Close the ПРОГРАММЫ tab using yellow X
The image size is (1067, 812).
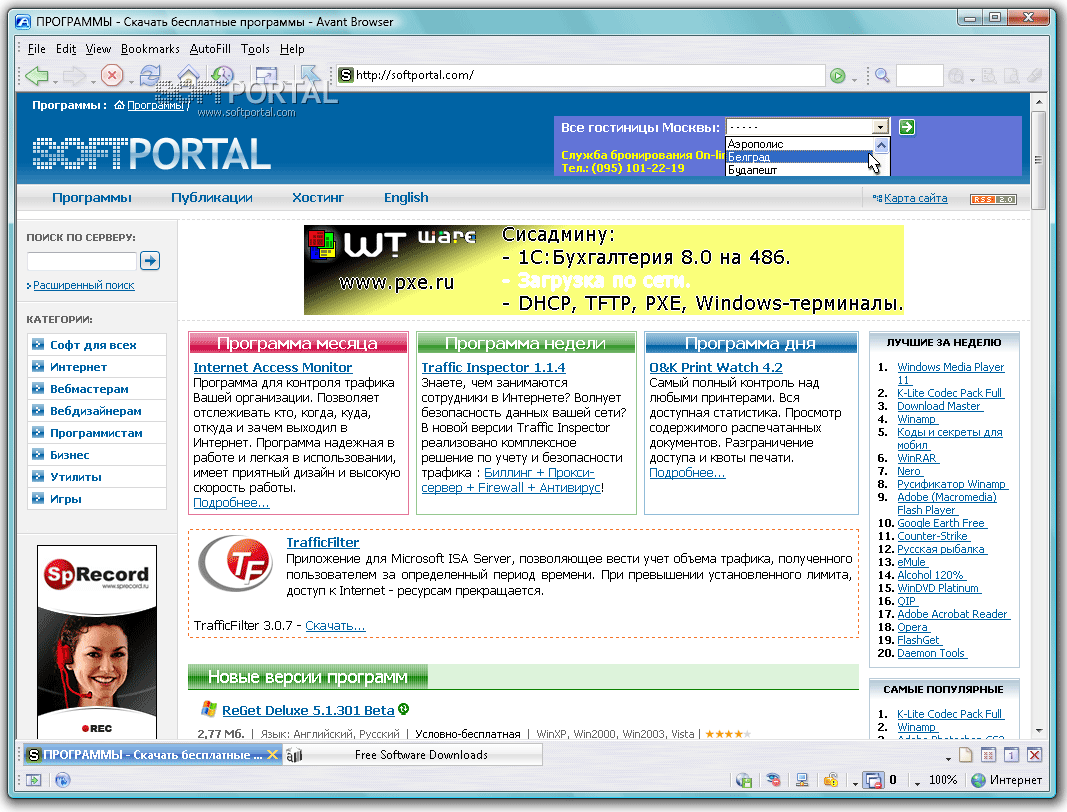(x=272, y=754)
